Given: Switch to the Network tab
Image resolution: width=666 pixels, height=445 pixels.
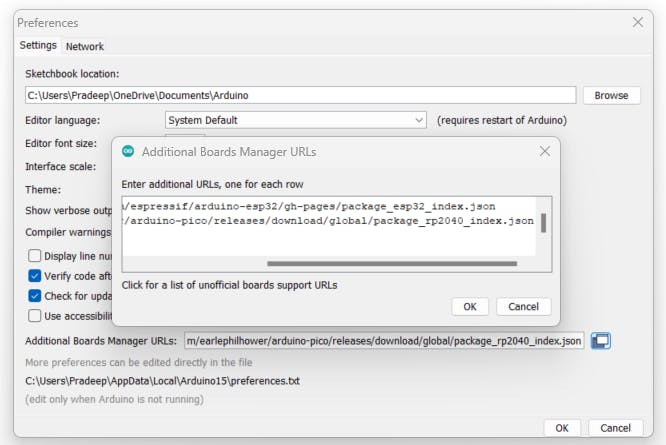Looking at the screenshot, I should point(85,46).
